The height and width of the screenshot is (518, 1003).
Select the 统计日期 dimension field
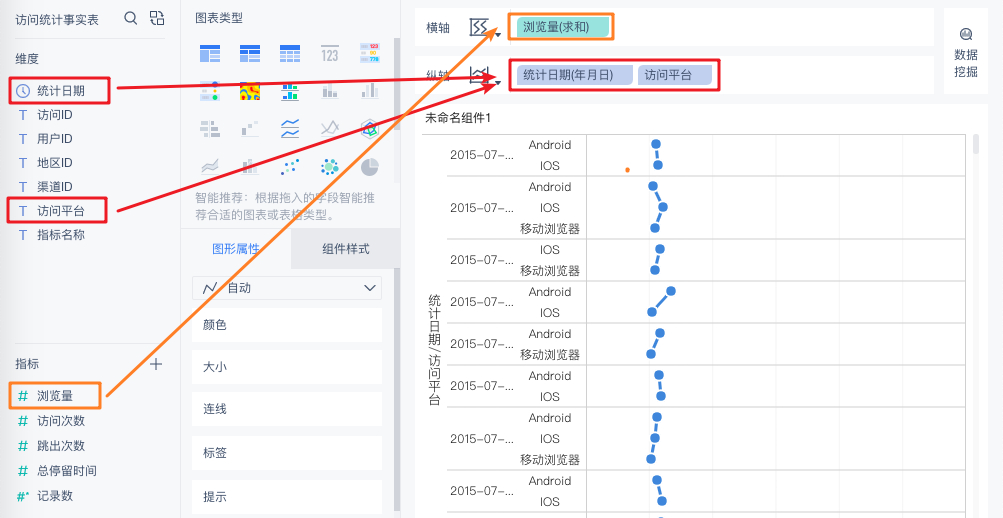pyautogui.click(x=59, y=91)
